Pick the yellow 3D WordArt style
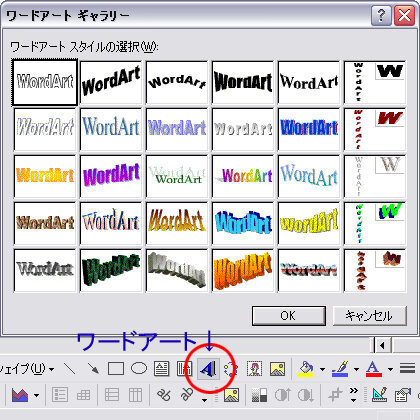This screenshot has height=420, width=420. click(309, 223)
